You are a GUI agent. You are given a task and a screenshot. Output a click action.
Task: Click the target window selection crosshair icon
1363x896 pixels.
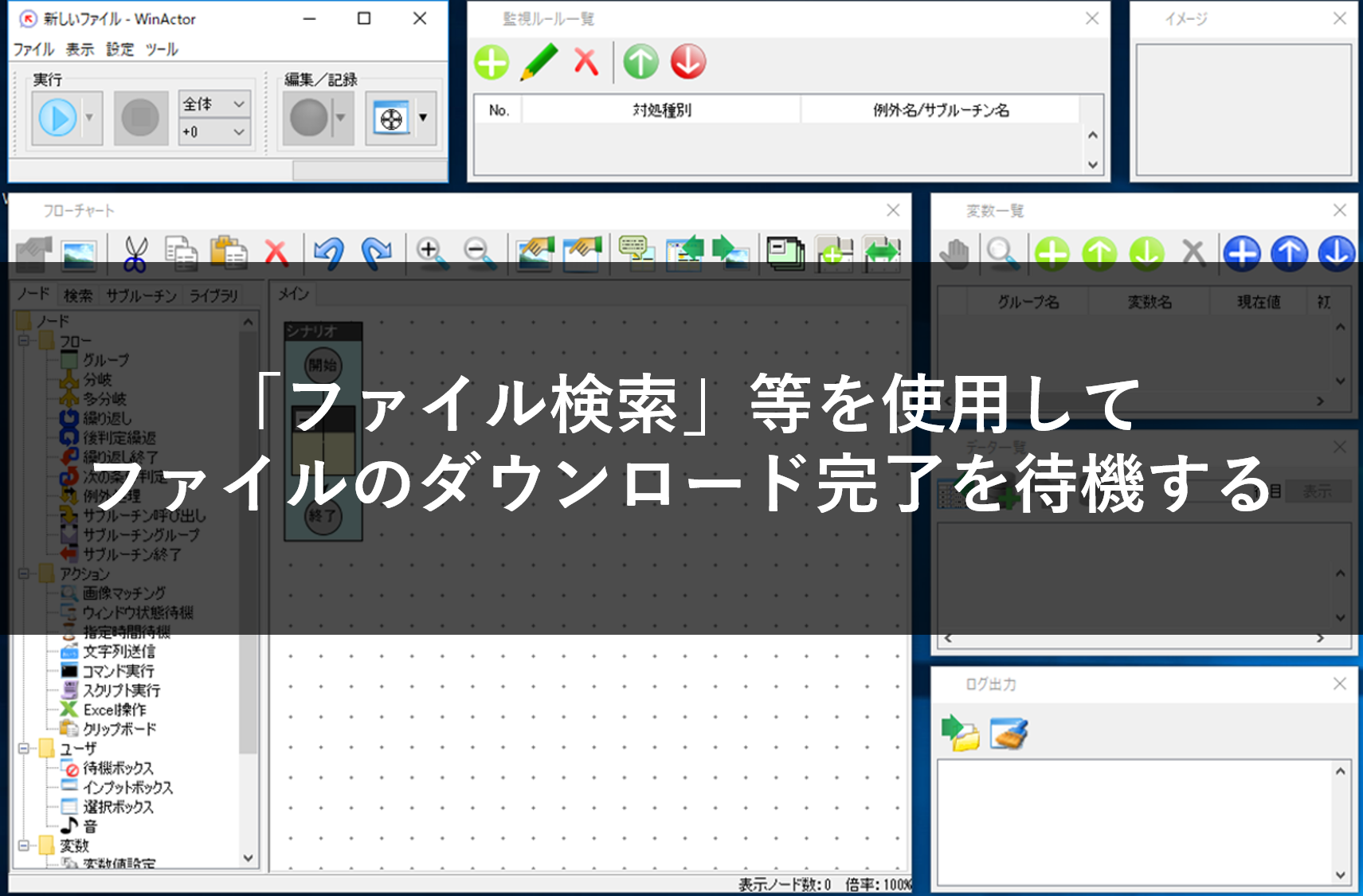click(x=391, y=118)
